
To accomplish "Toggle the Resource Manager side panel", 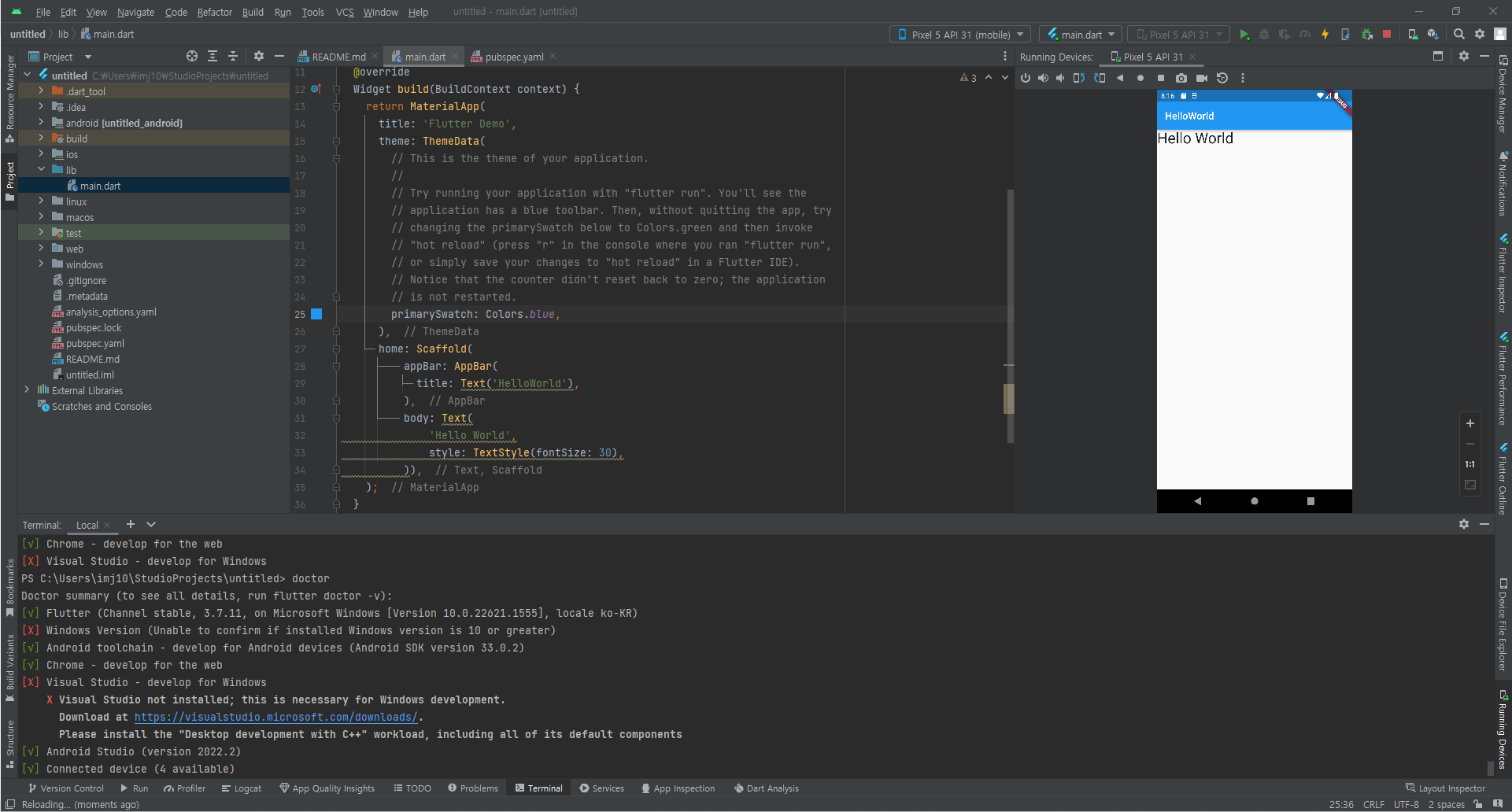I will click(x=10, y=98).
